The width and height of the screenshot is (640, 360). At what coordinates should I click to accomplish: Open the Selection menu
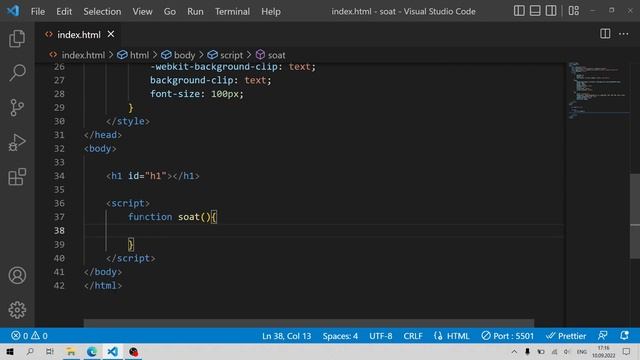click(102, 11)
